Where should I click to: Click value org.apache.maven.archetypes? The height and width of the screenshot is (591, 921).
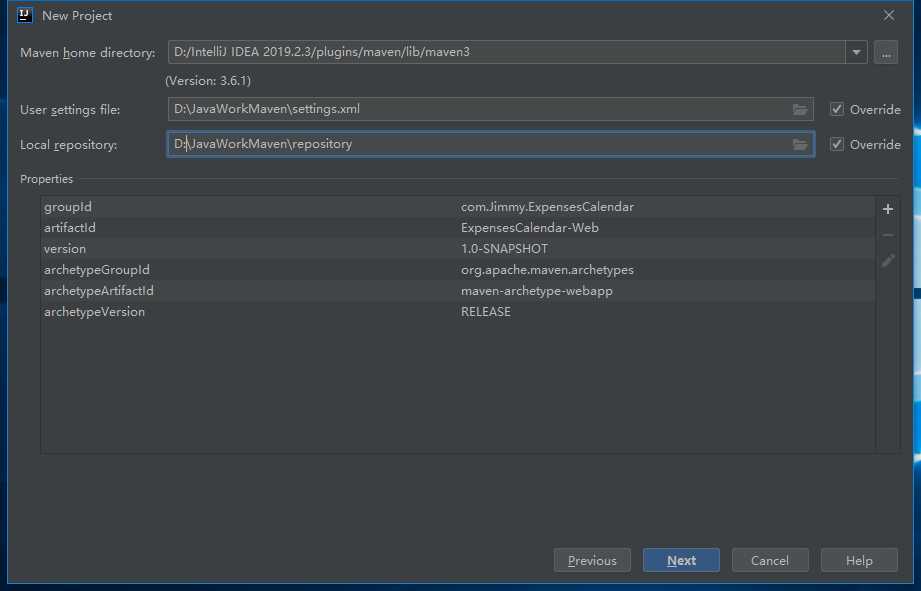tap(547, 270)
